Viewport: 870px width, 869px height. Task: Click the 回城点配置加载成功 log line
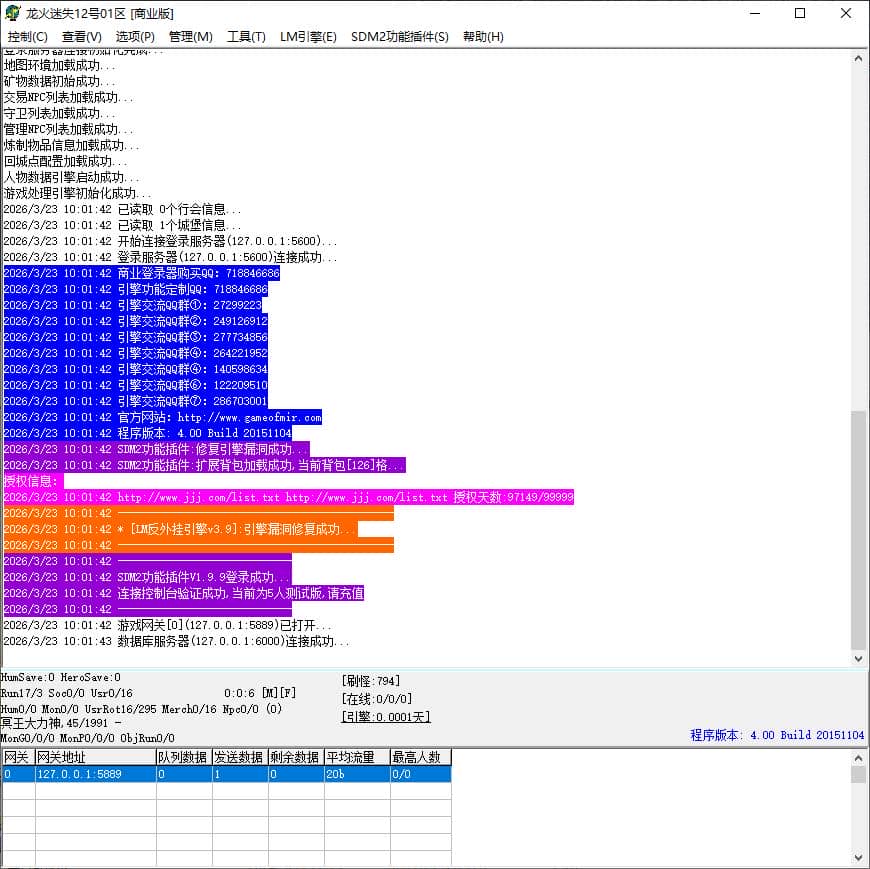65,161
